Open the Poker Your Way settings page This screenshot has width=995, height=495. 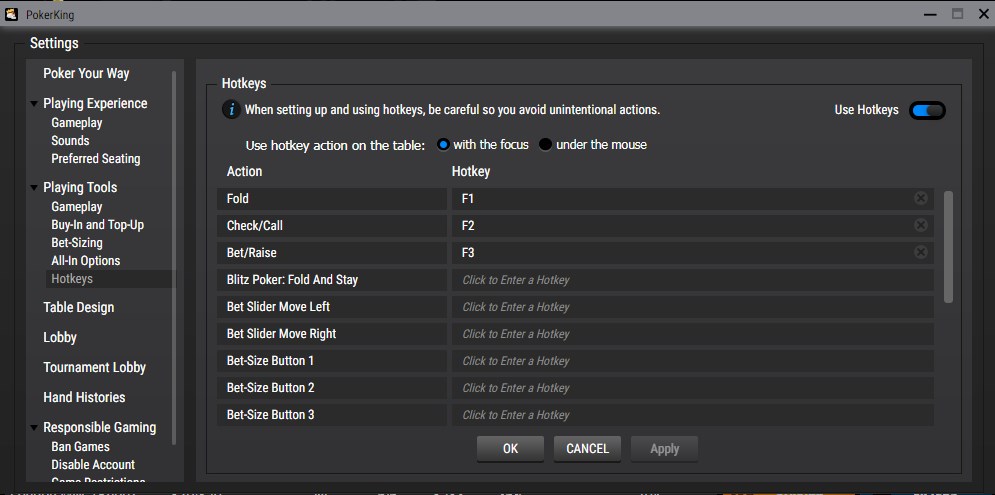86,74
